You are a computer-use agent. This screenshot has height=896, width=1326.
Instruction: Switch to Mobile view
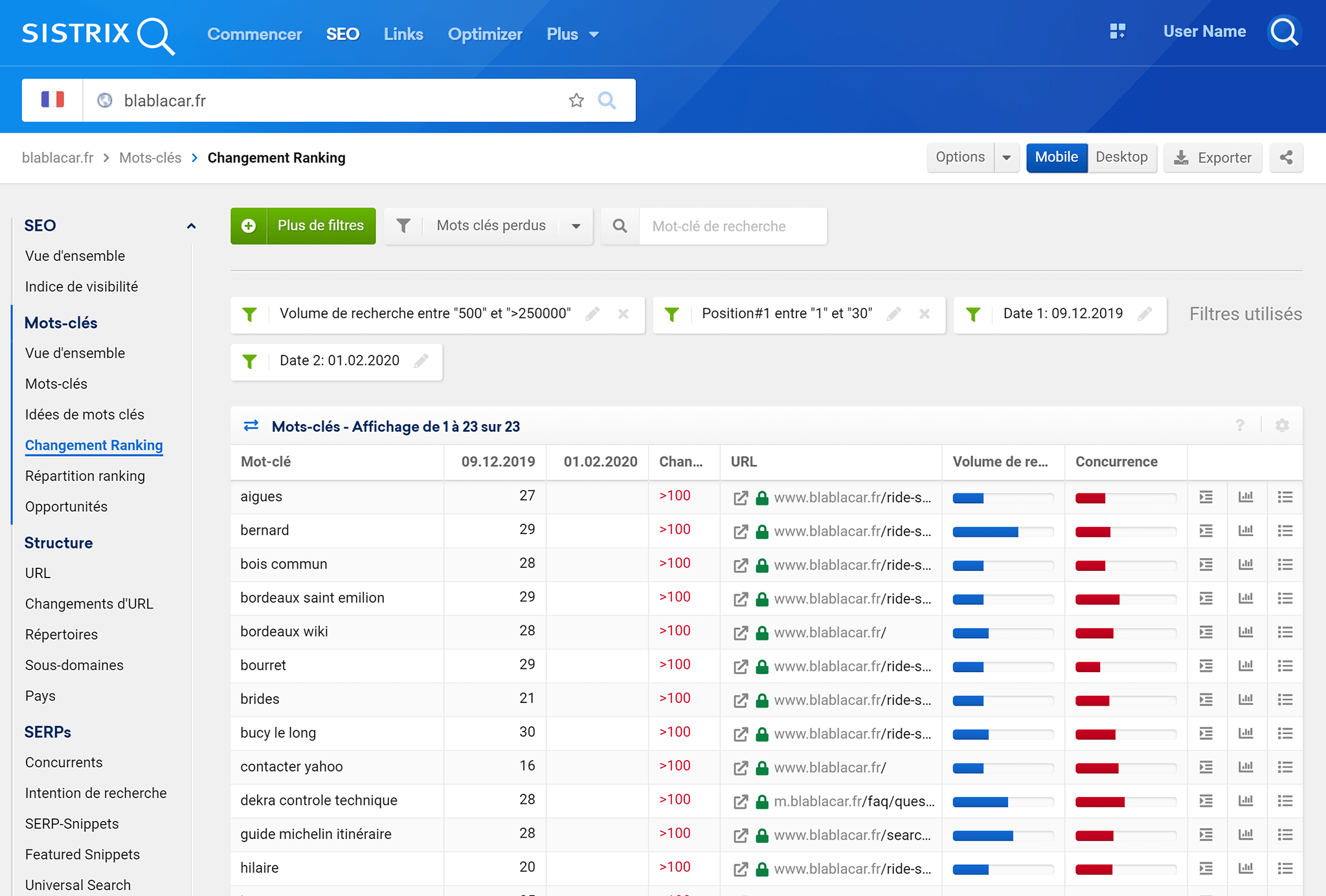tap(1057, 157)
